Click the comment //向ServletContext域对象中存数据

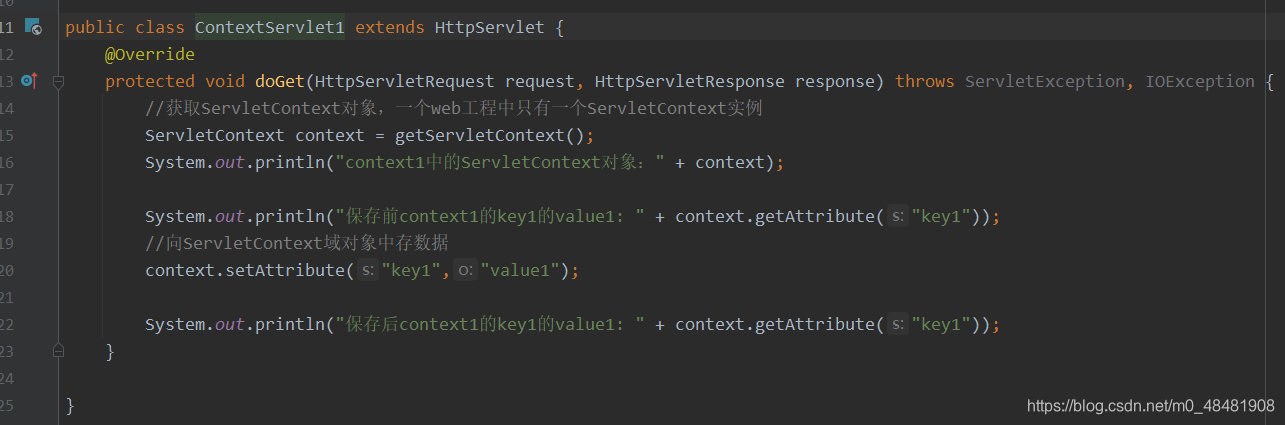click(297, 243)
